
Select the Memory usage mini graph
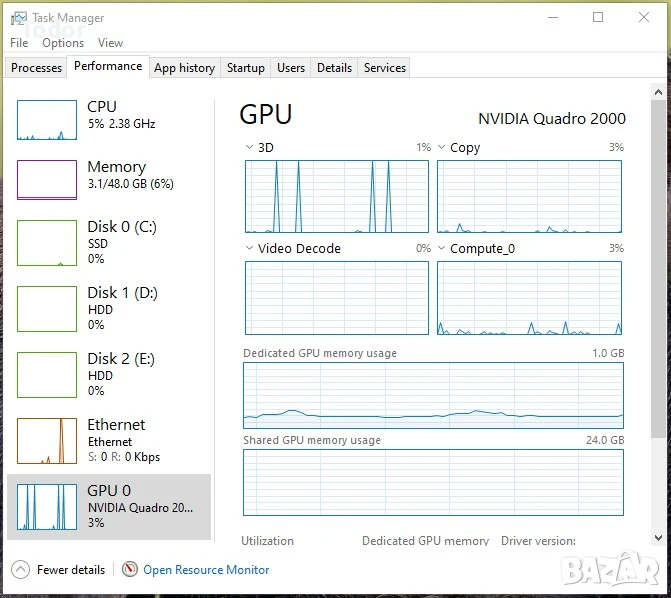(x=47, y=180)
